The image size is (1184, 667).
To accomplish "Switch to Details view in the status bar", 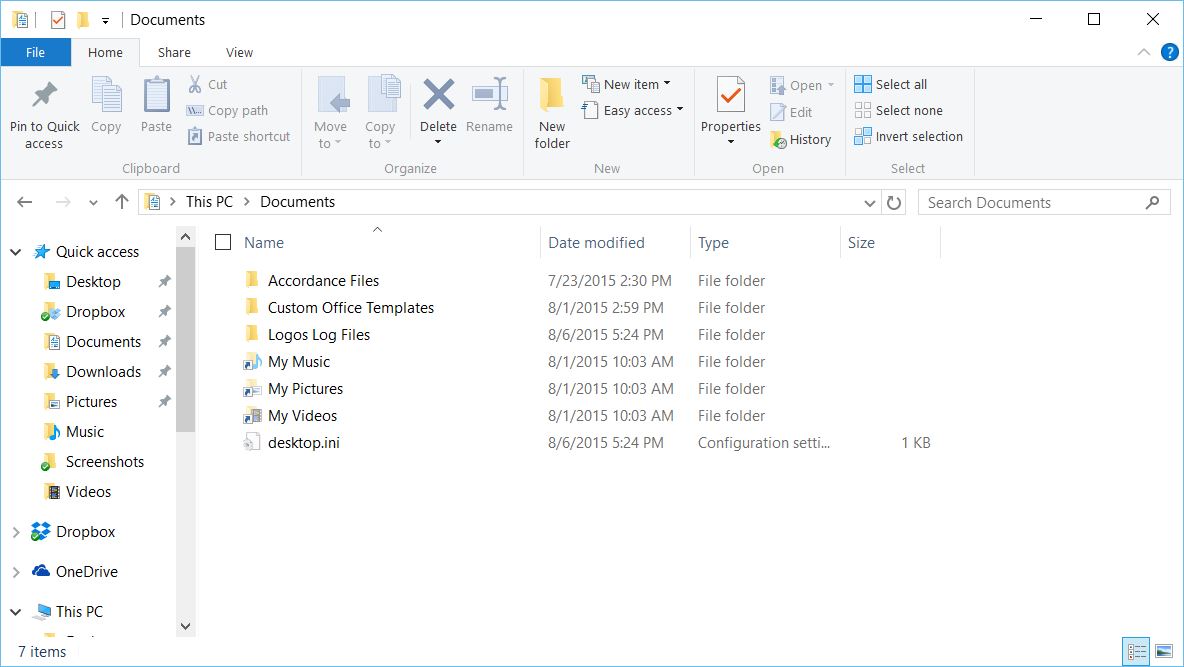I will click(x=1136, y=651).
